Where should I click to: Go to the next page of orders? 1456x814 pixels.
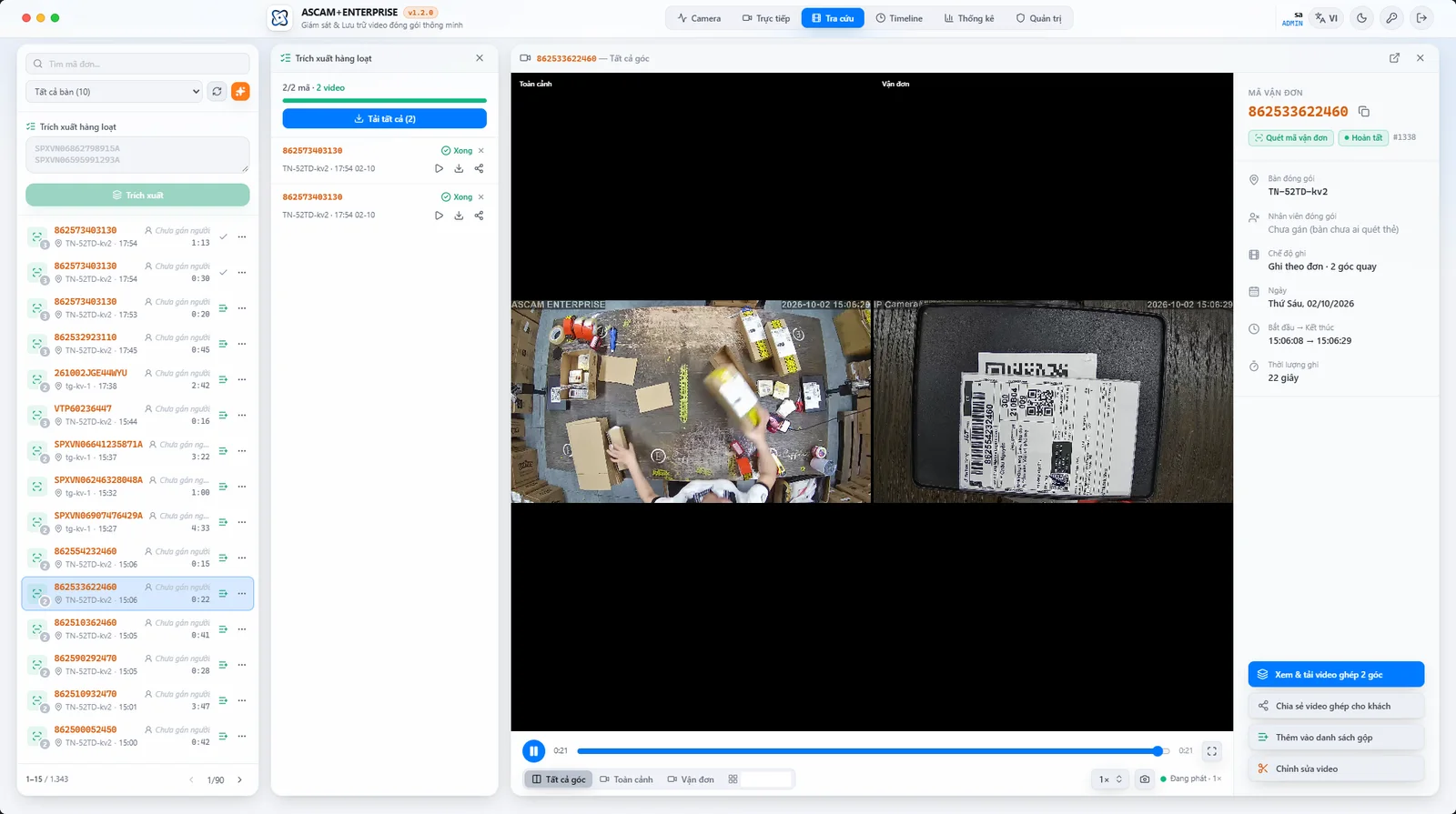click(x=239, y=780)
